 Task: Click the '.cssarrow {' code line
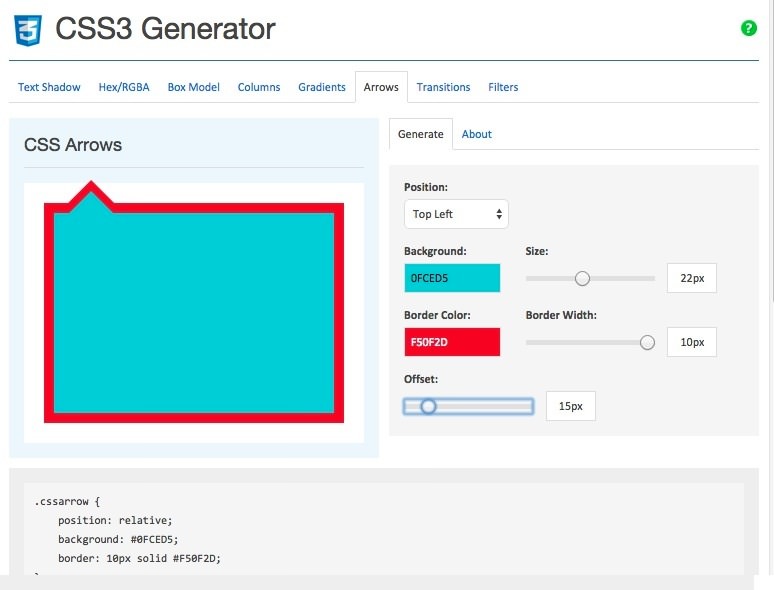pyautogui.click(x=67, y=502)
